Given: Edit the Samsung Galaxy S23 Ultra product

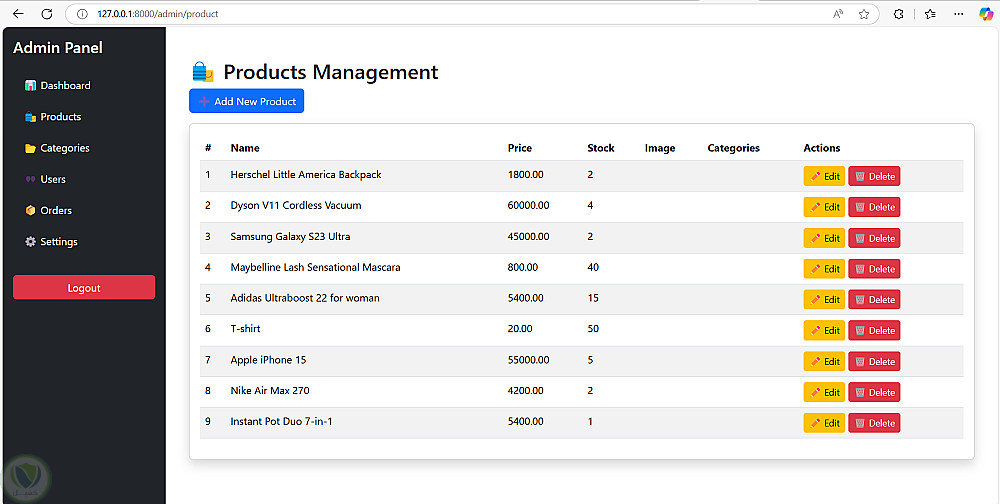Looking at the screenshot, I should point(824,238).
